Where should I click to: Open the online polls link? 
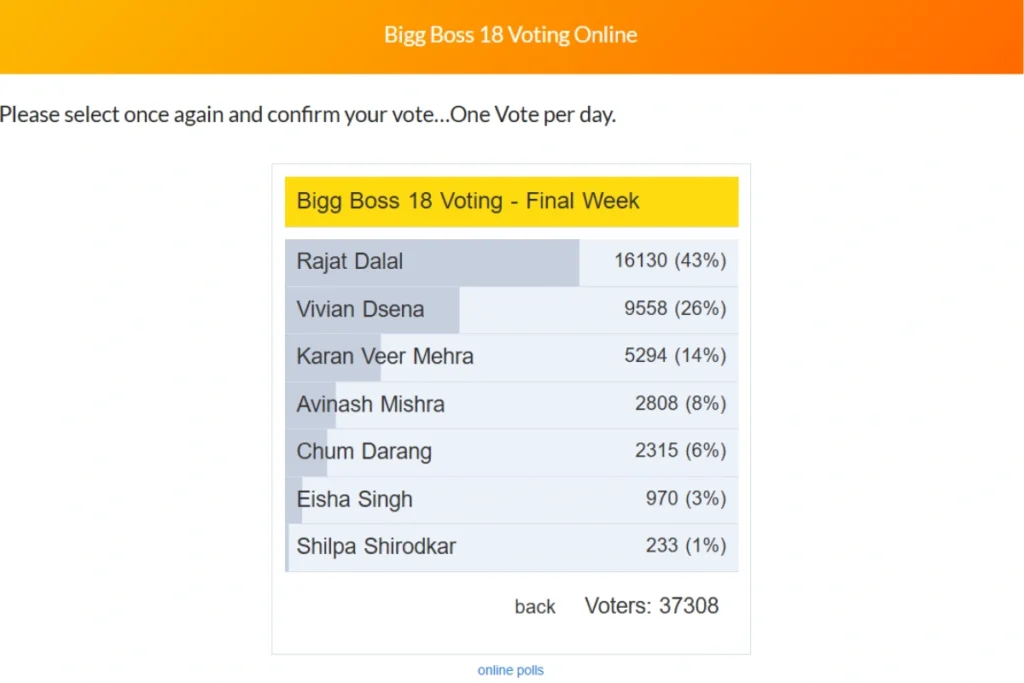point(511,670)
